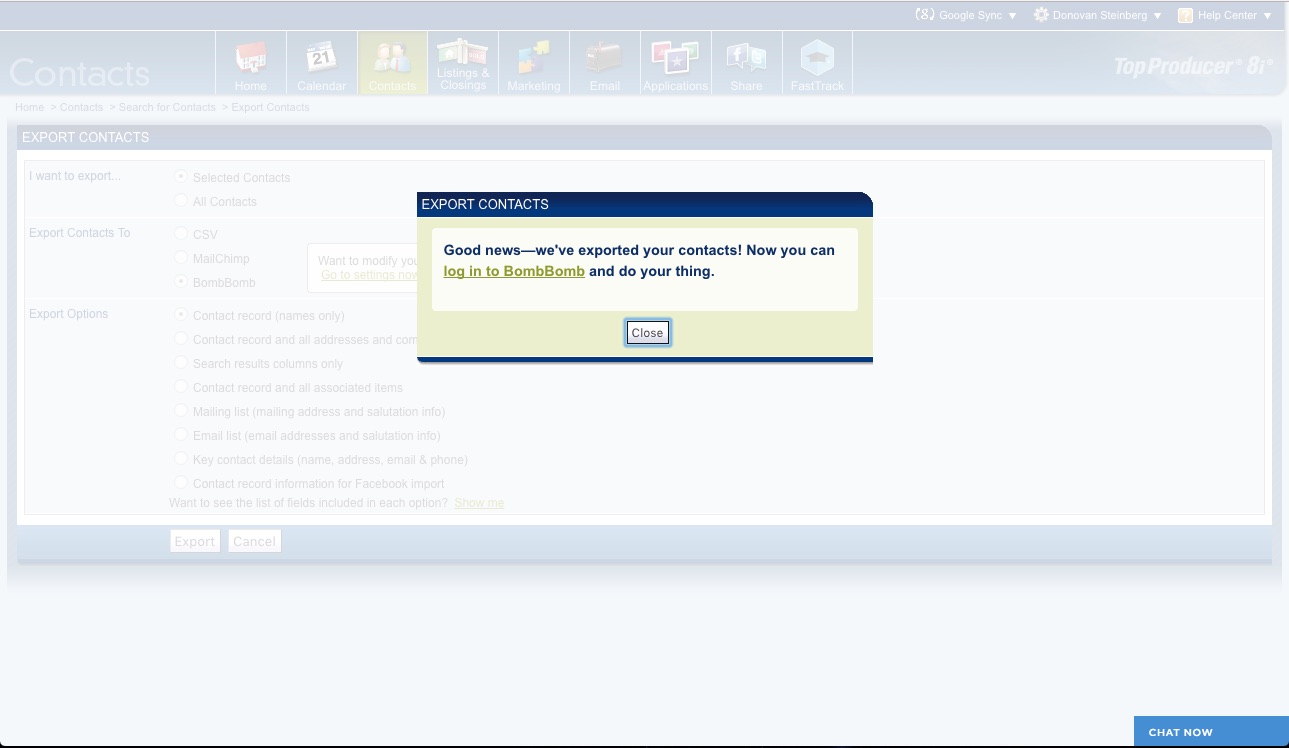Expand the Donovan Steinberg account dropdown arrow
Image resolution: width=1289 pixels, height=748 pixels.
tap(1158, 16)
